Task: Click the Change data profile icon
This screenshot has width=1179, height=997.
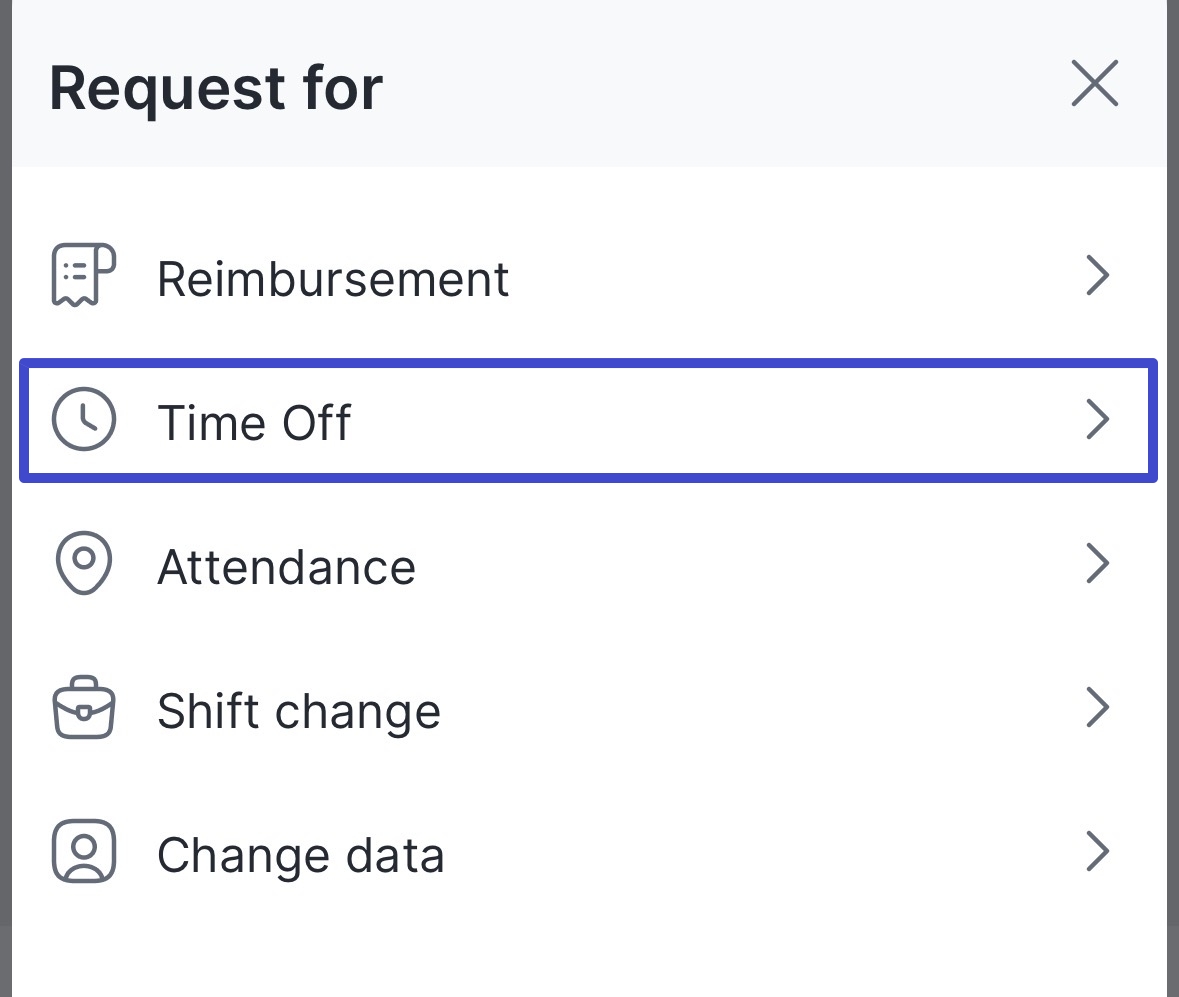Action: [x=83, y=852]
